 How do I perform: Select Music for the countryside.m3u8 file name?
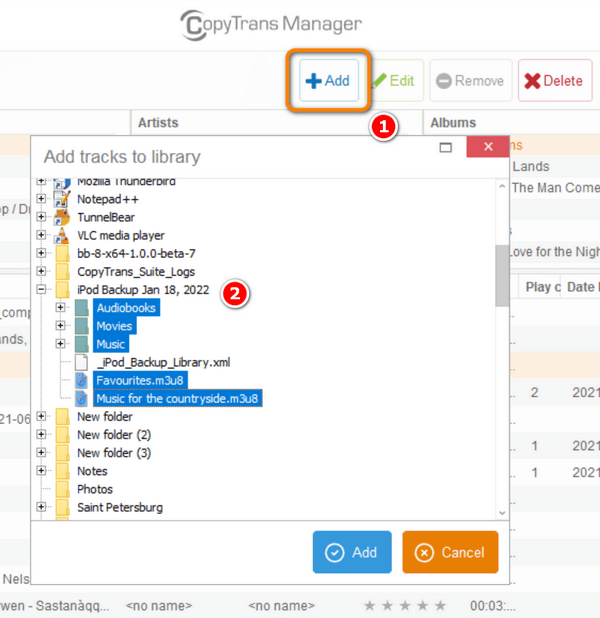[177, 398]
